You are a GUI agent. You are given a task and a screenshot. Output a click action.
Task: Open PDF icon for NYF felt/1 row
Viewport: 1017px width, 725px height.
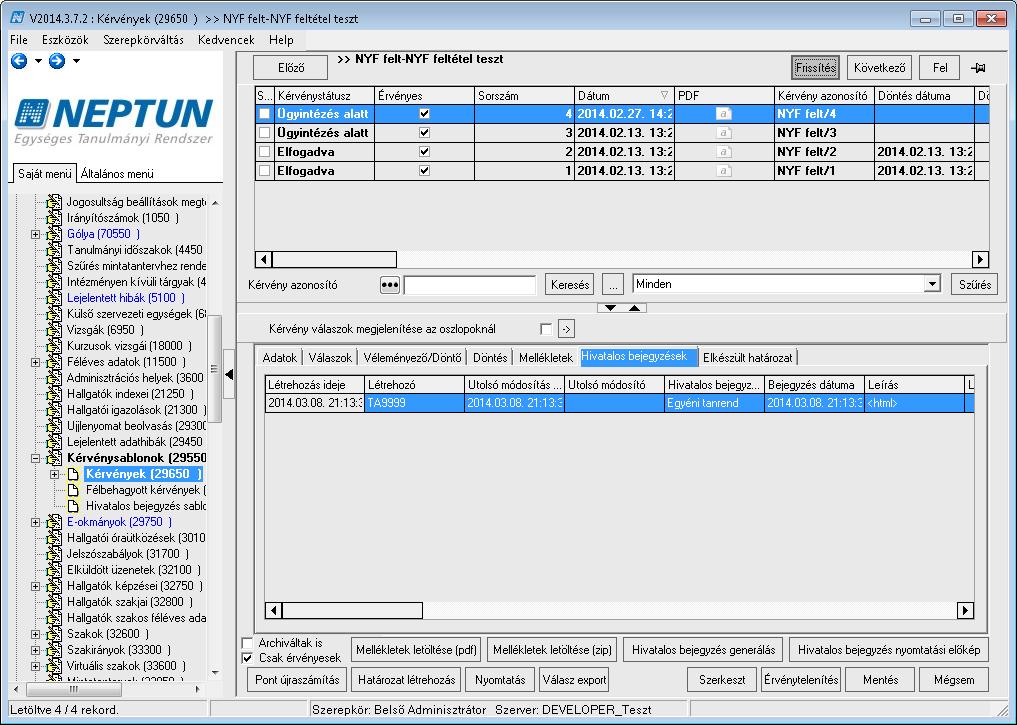(x=724, y=171)
